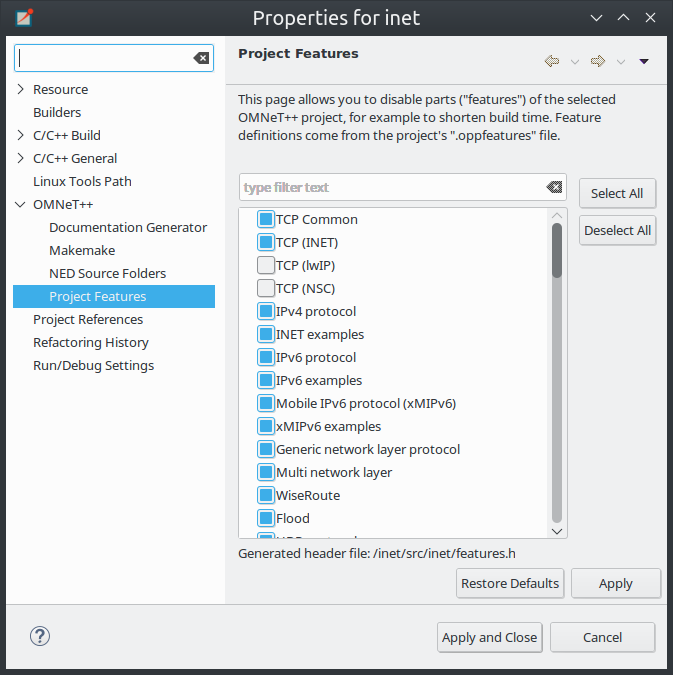Open the page view menu triangle icon

(x=644, y=62)
